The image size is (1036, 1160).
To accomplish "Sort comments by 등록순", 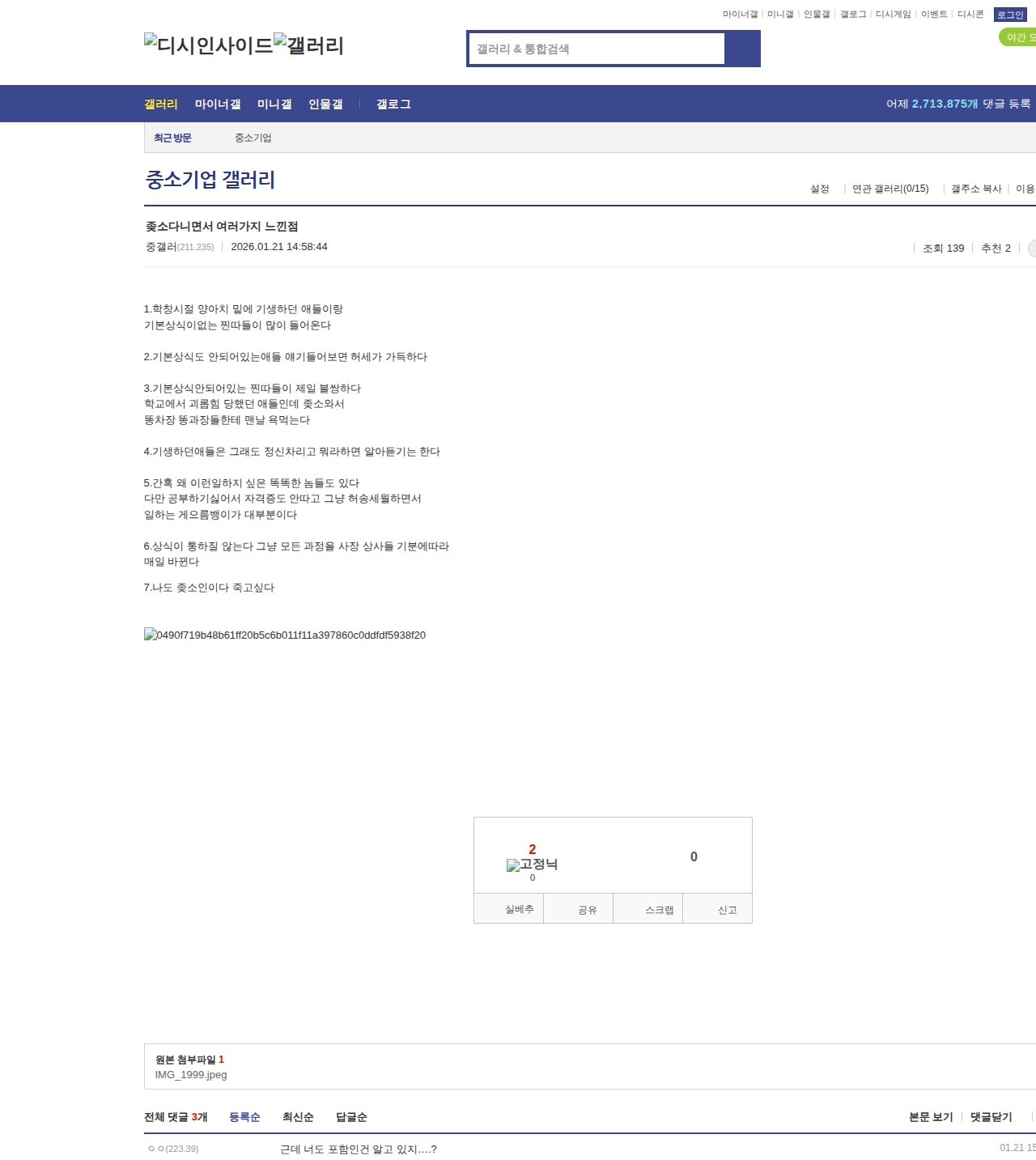I will pyautogui.click(x=244, y=1117).
